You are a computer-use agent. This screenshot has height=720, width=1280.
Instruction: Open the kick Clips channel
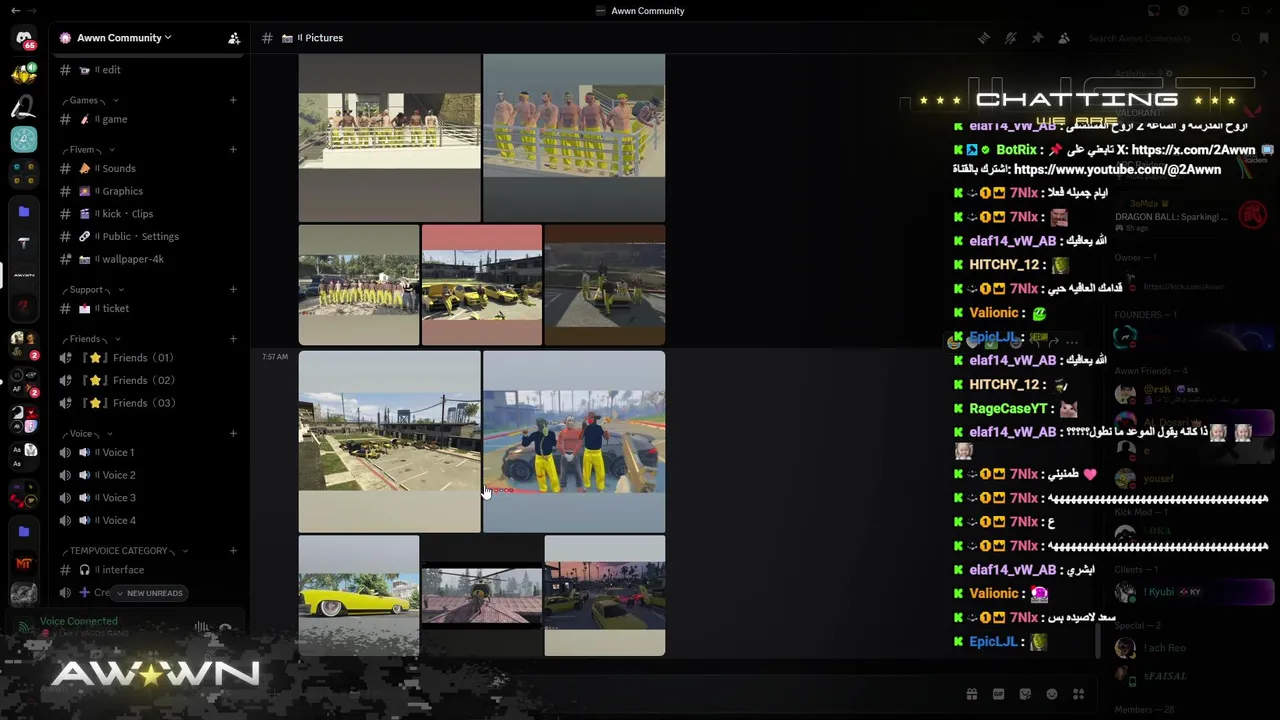pos(150,214)
